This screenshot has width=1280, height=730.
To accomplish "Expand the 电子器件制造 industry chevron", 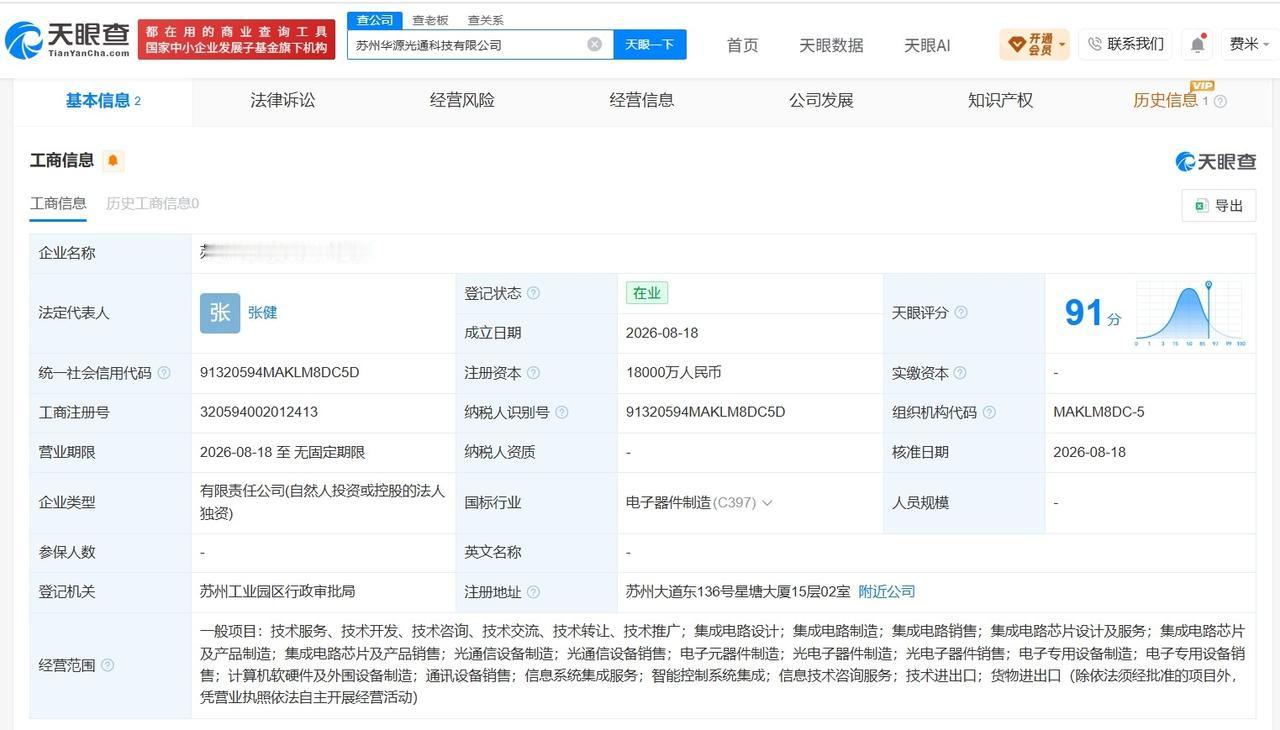I will click(x=767, y=503).
